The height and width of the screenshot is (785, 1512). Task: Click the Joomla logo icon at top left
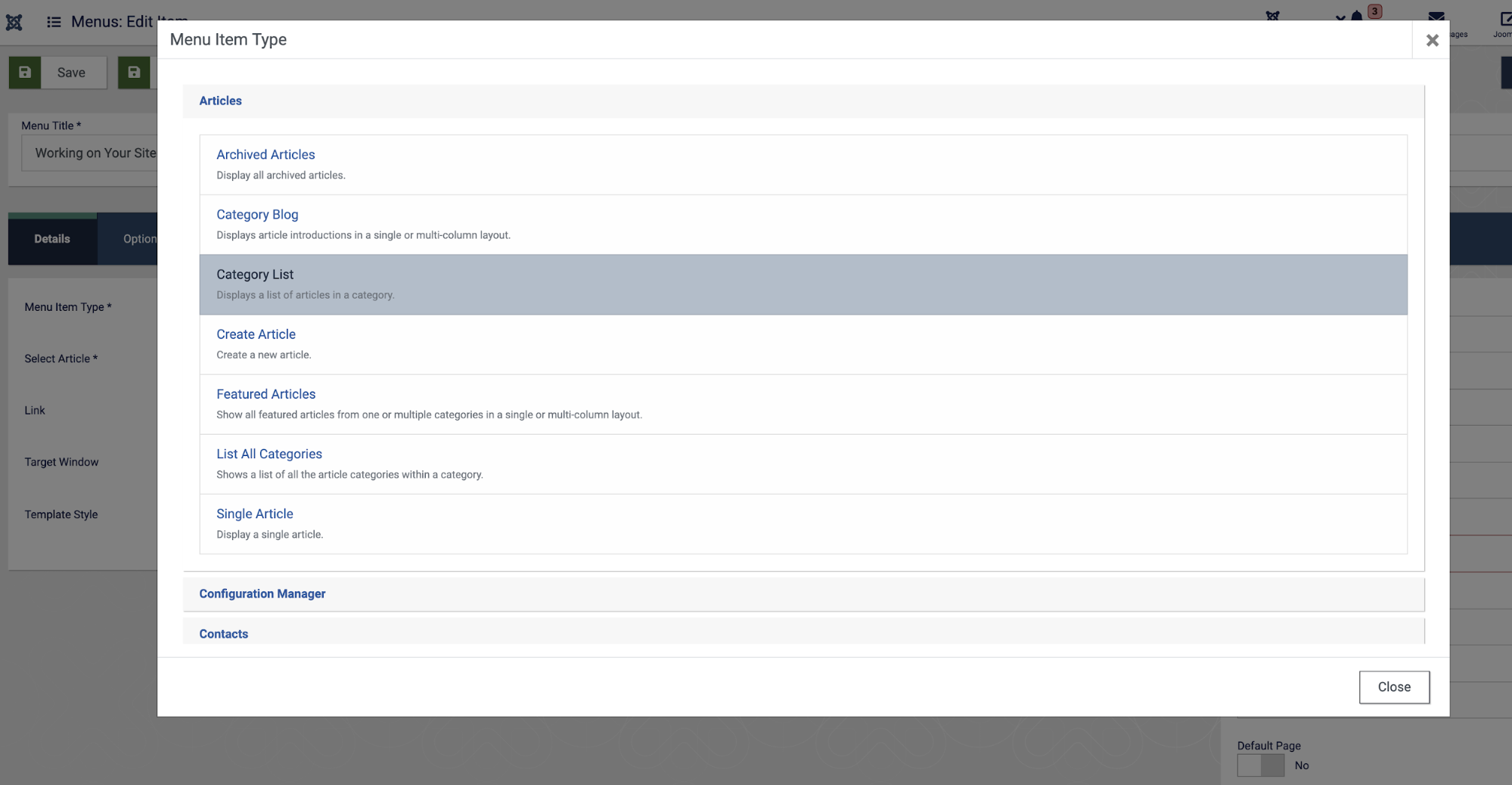pos(14,22)
